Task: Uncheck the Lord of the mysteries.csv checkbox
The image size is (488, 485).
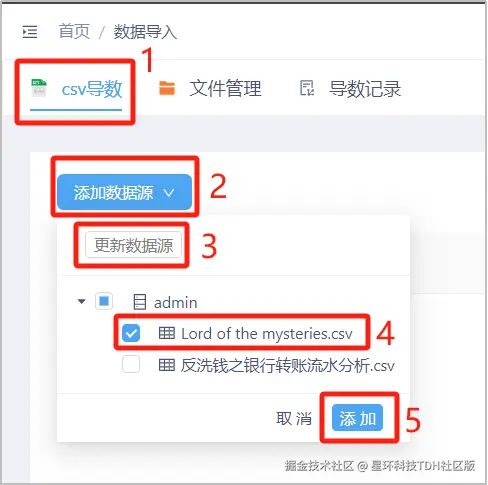Action: point(131,333)
